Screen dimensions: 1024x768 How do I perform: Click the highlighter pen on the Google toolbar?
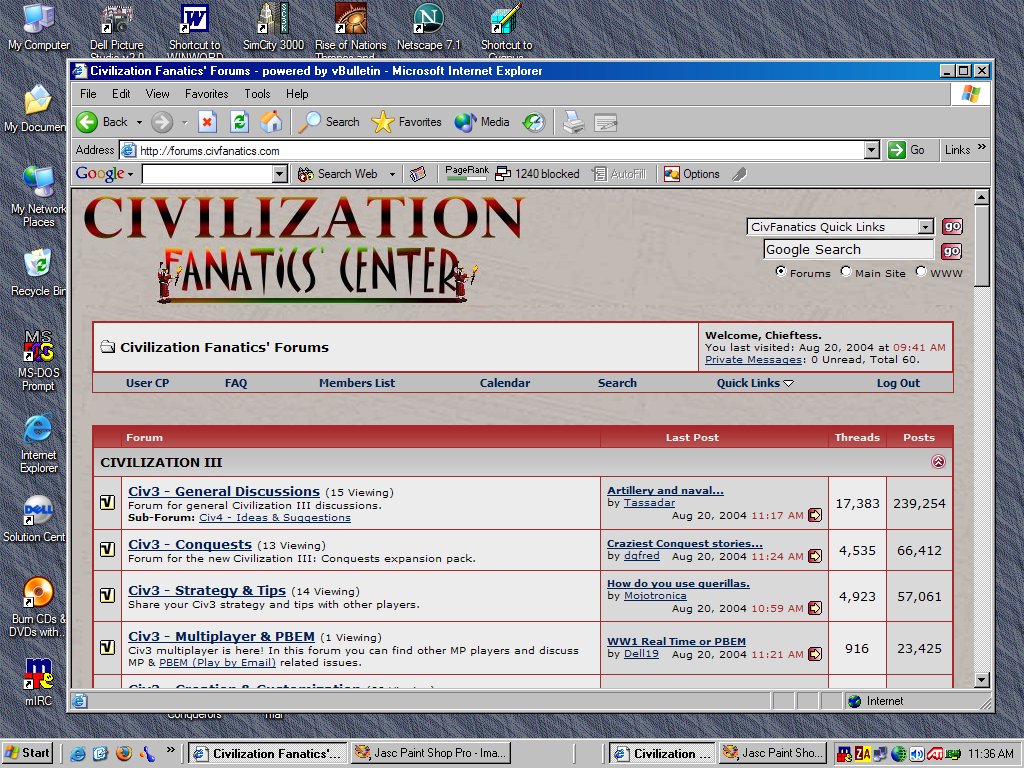pyautogui.click(x=739, y=174)
